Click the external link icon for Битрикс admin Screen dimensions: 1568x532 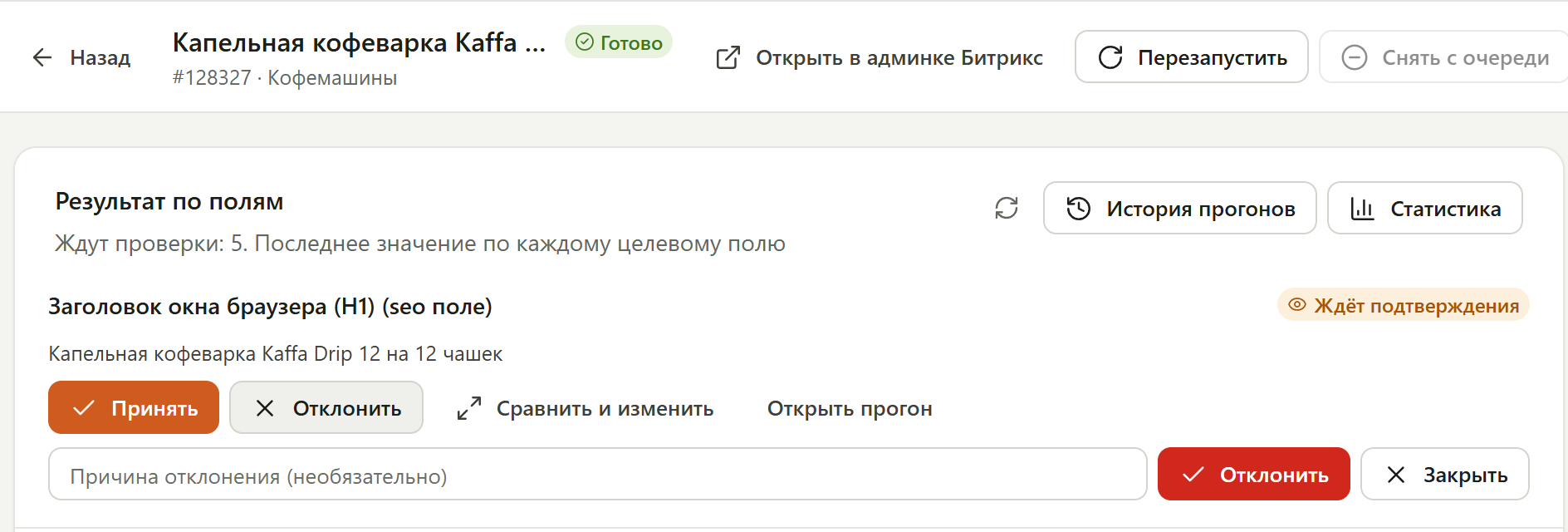(728, 57)
